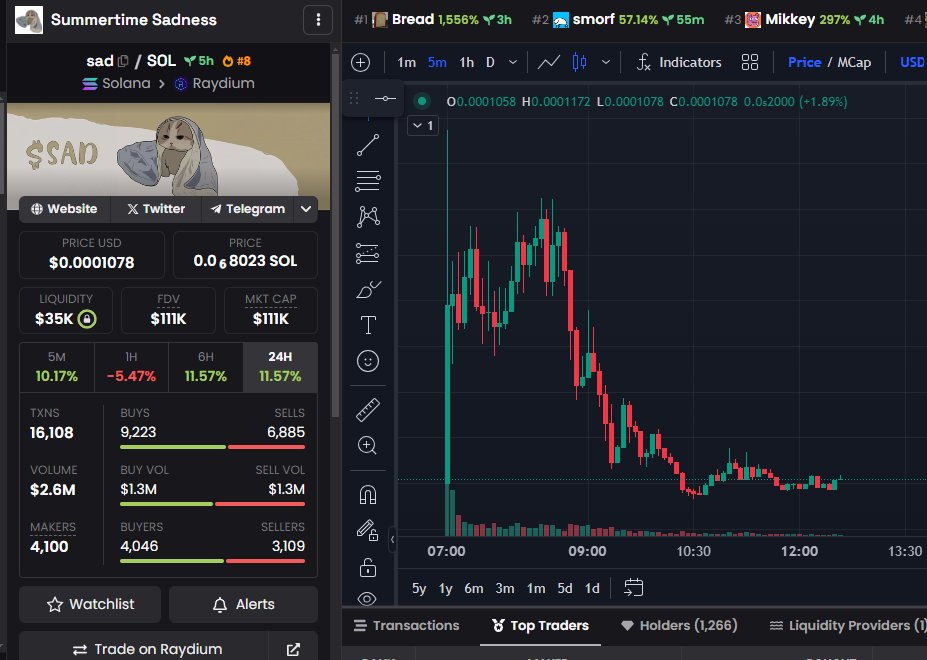
Task: Select the D daily timeframe
Action: (490, 62)
